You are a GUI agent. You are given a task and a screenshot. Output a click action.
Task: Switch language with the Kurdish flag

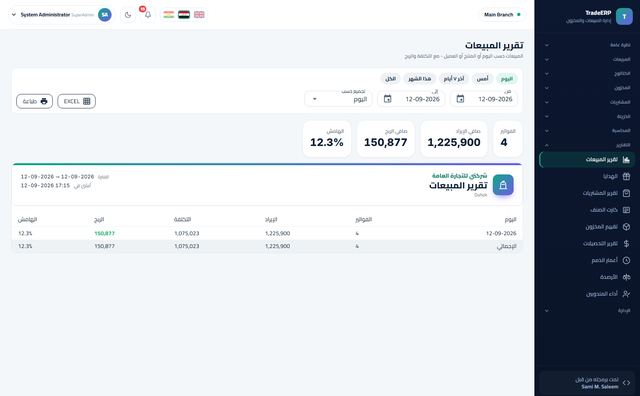pyautogui.click(x=169, y=15)
